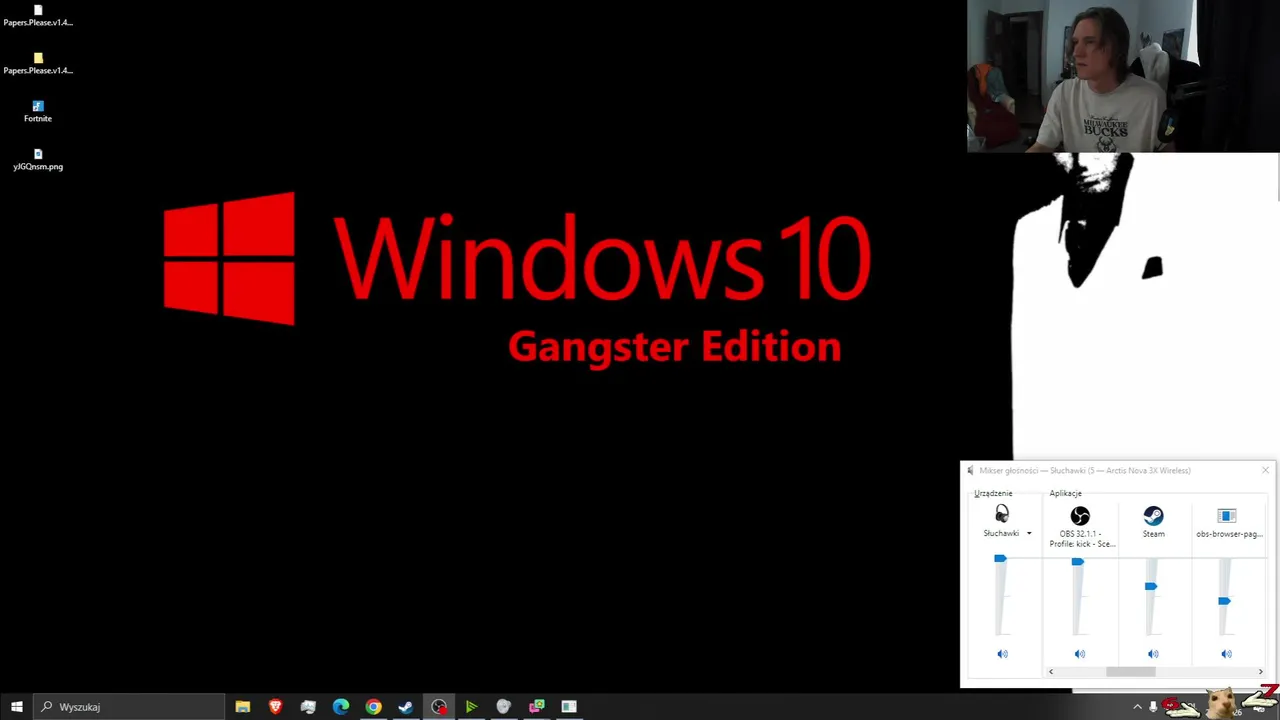Open Brave browser from the taskbar
1280x720 pixels.
click(x=275, y=707)
